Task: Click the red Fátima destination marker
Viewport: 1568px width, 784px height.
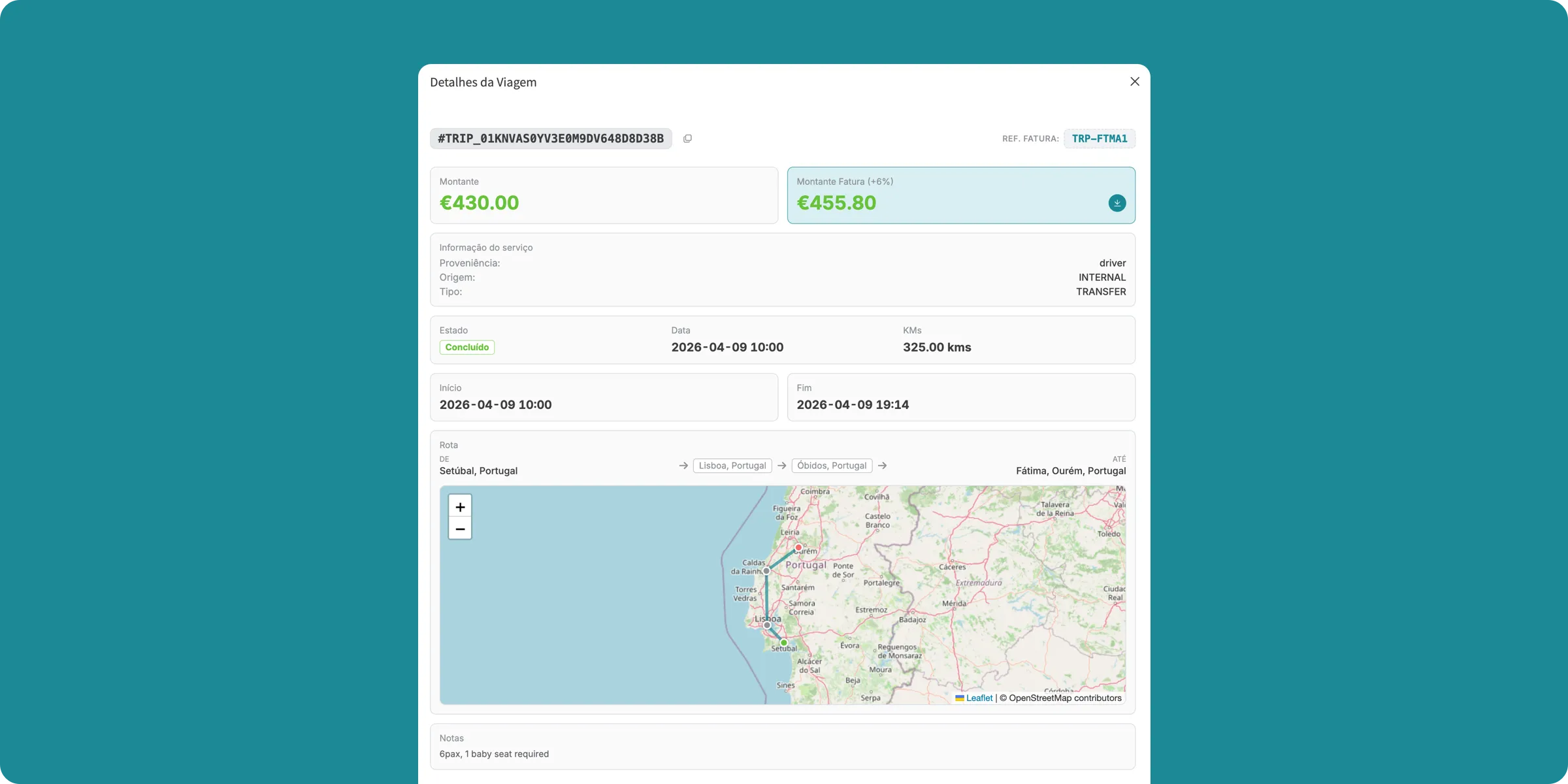Action: 798,547
